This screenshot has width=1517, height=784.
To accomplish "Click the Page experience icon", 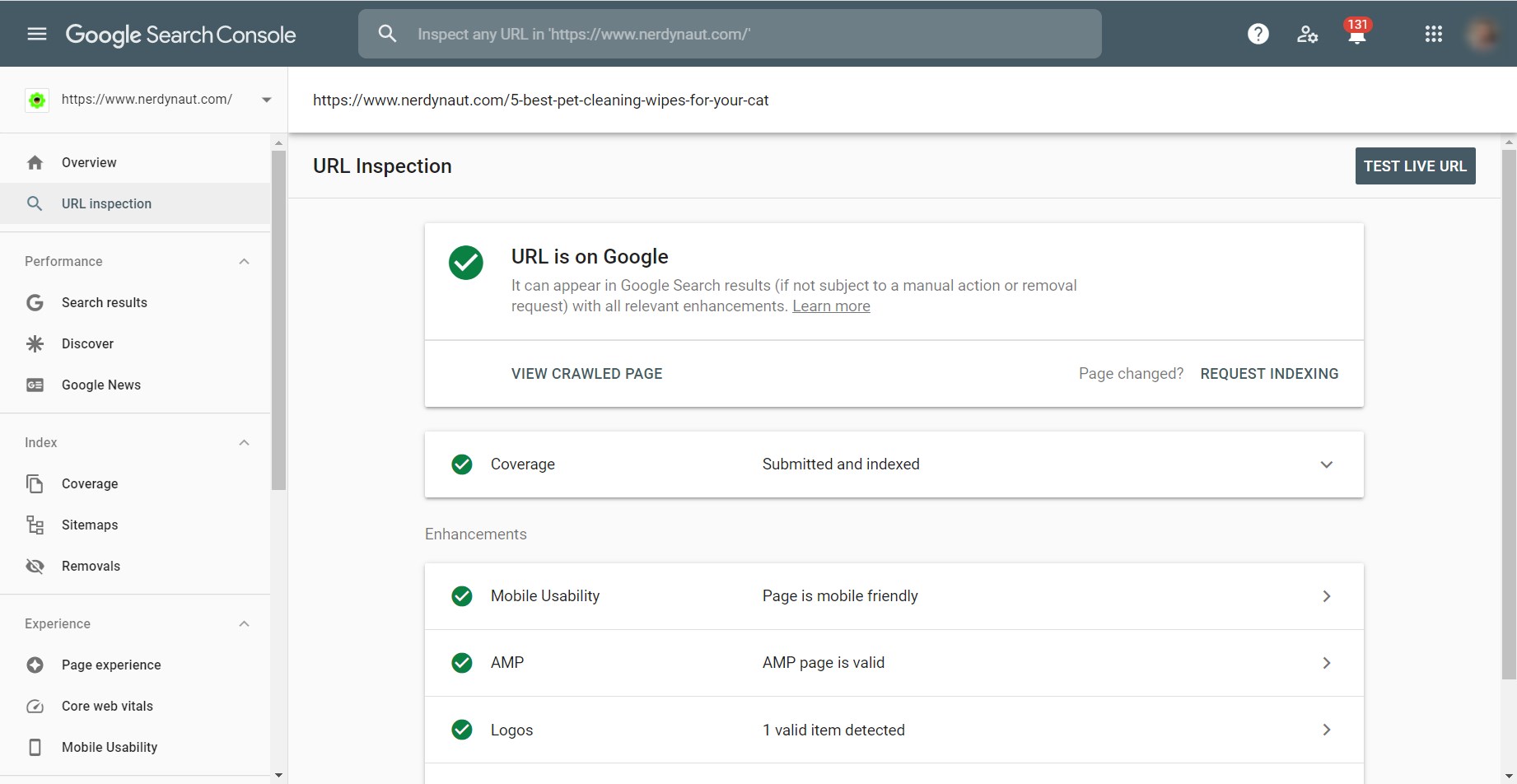I will click(35, 665).
